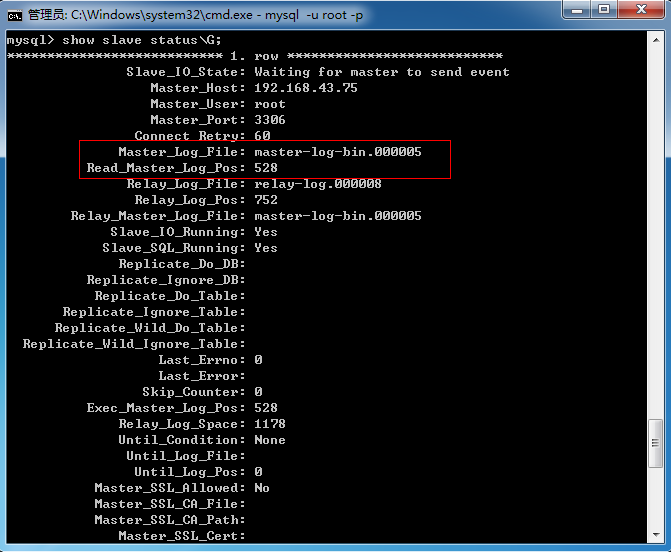Click the Replicate_Do_Table label

(x=170, y=296)
